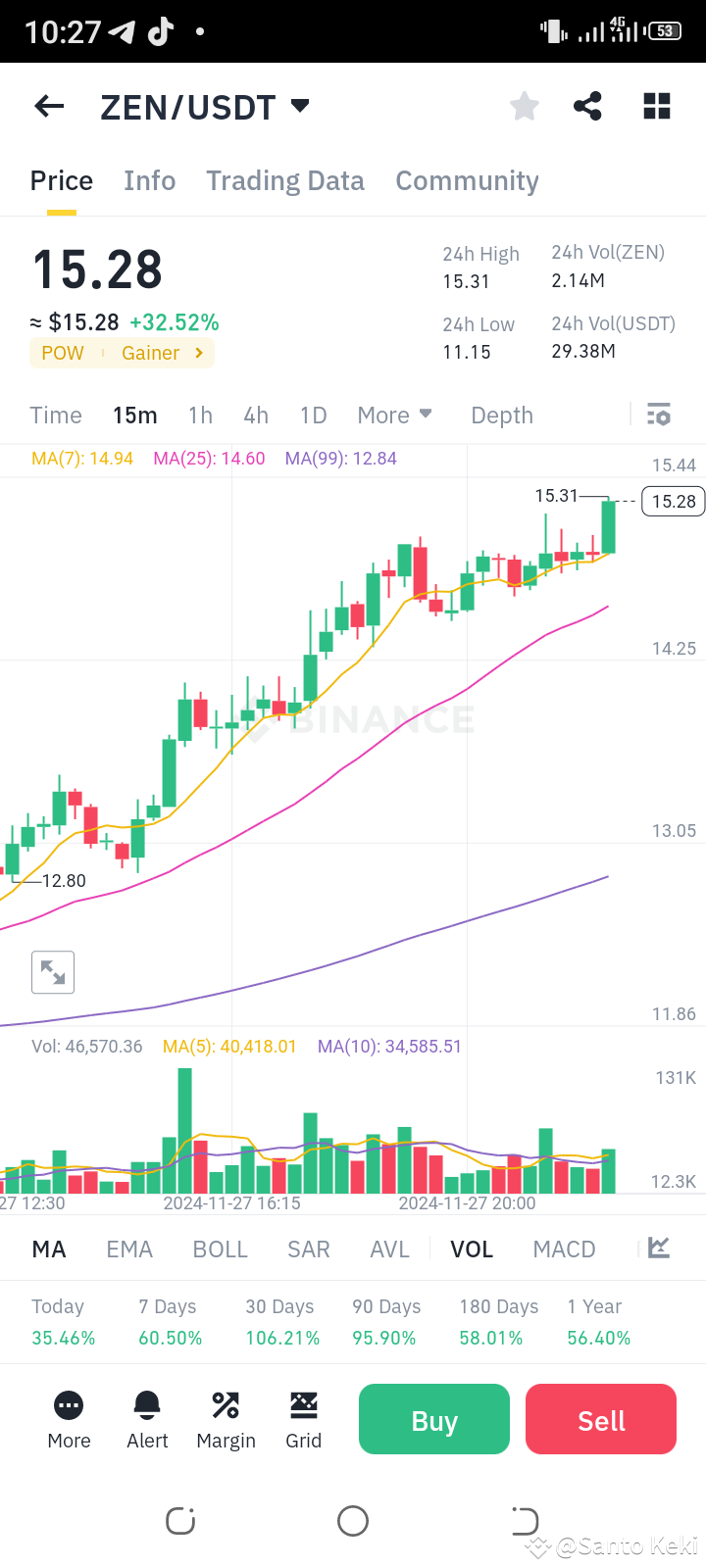Open Grid trading tool
Viewport: 706px width, 1568px height.
point(303,1418)
